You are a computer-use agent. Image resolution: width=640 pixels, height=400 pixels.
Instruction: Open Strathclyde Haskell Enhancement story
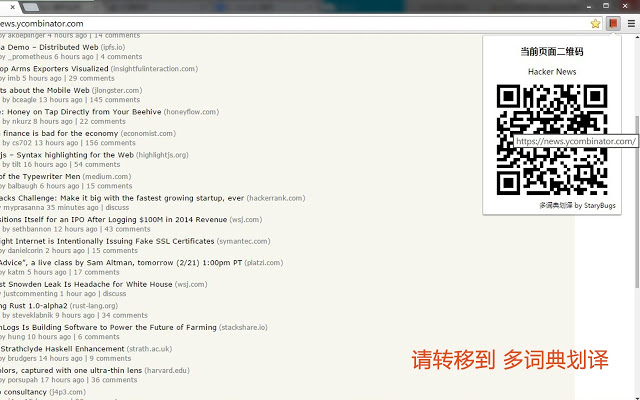click(62, 349)
